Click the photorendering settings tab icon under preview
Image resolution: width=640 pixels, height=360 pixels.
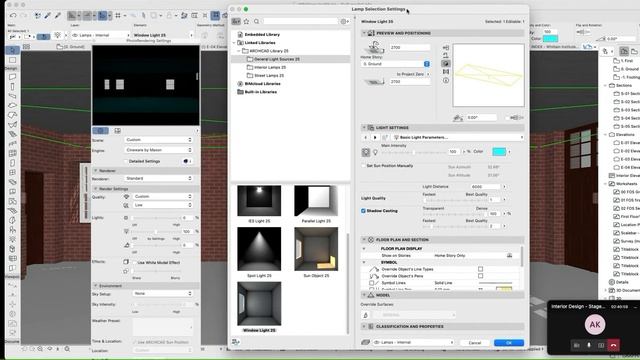[x=100, y=131]
